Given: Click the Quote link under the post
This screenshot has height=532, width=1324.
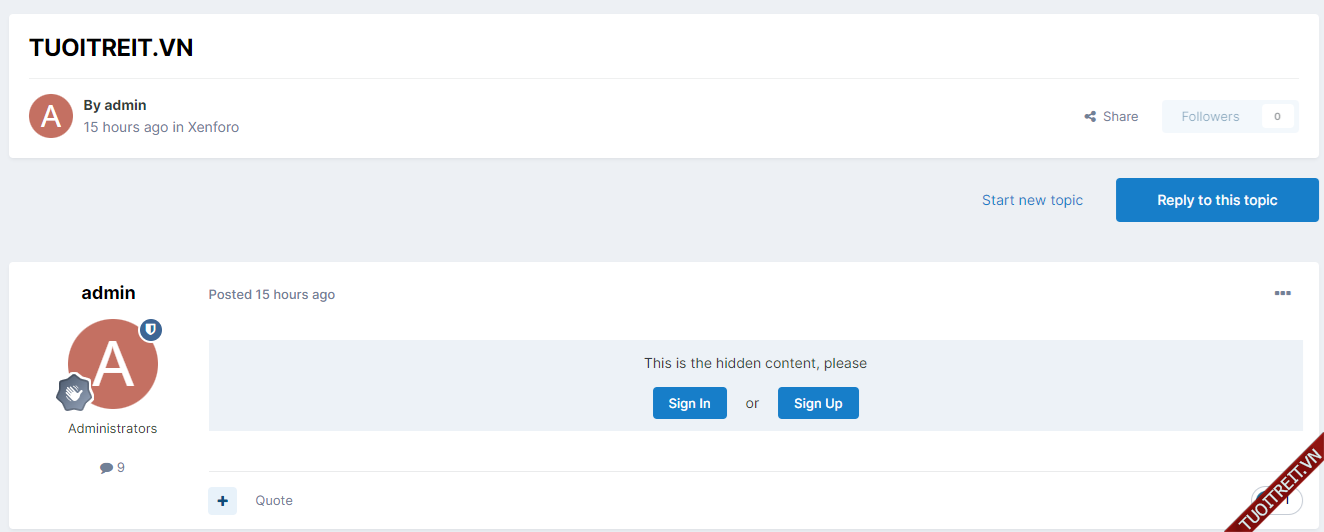Looking at the screenshot, I should tap(274, 501).
